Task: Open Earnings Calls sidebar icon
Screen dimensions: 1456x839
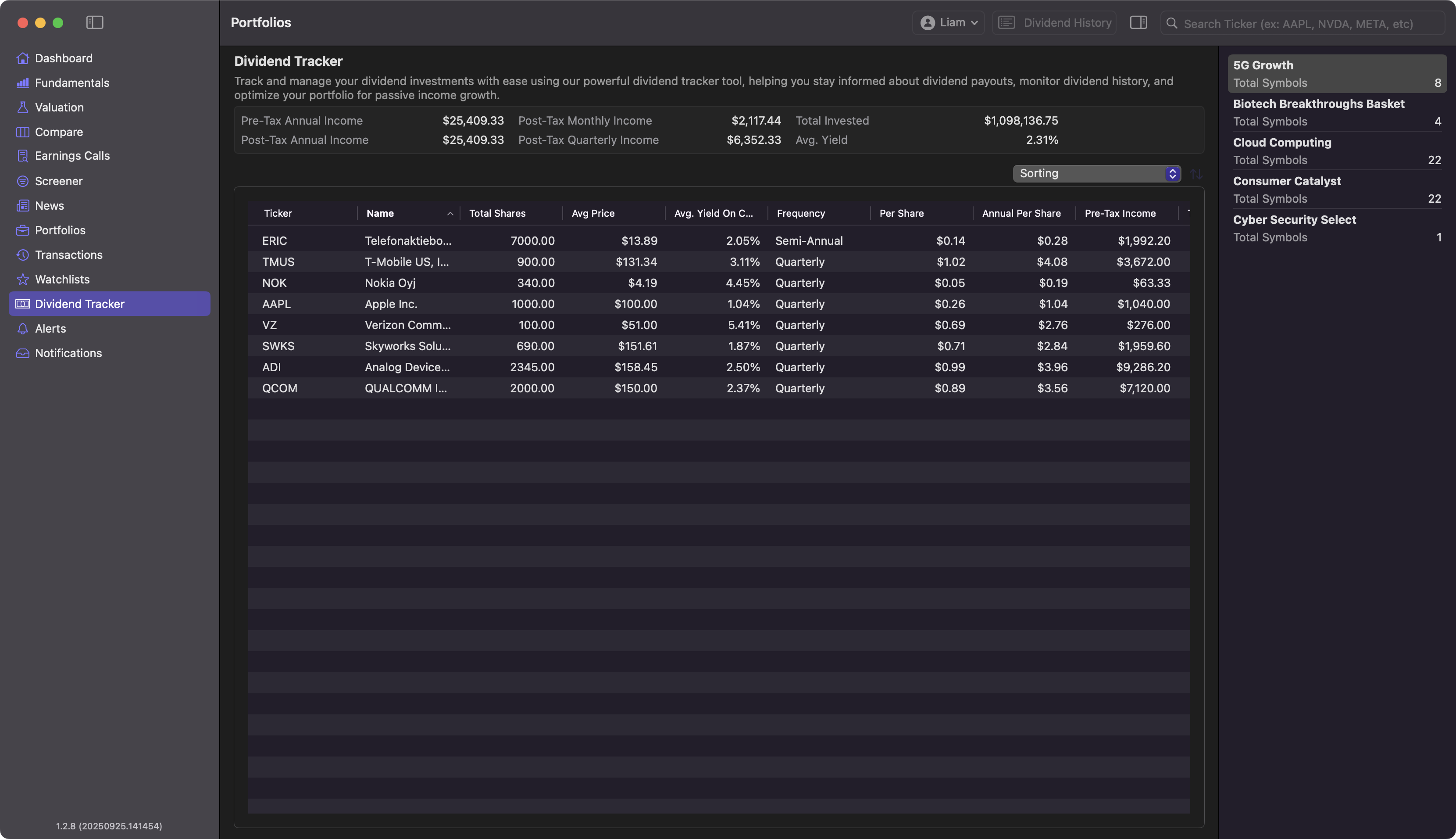Action: pos(22,156)
